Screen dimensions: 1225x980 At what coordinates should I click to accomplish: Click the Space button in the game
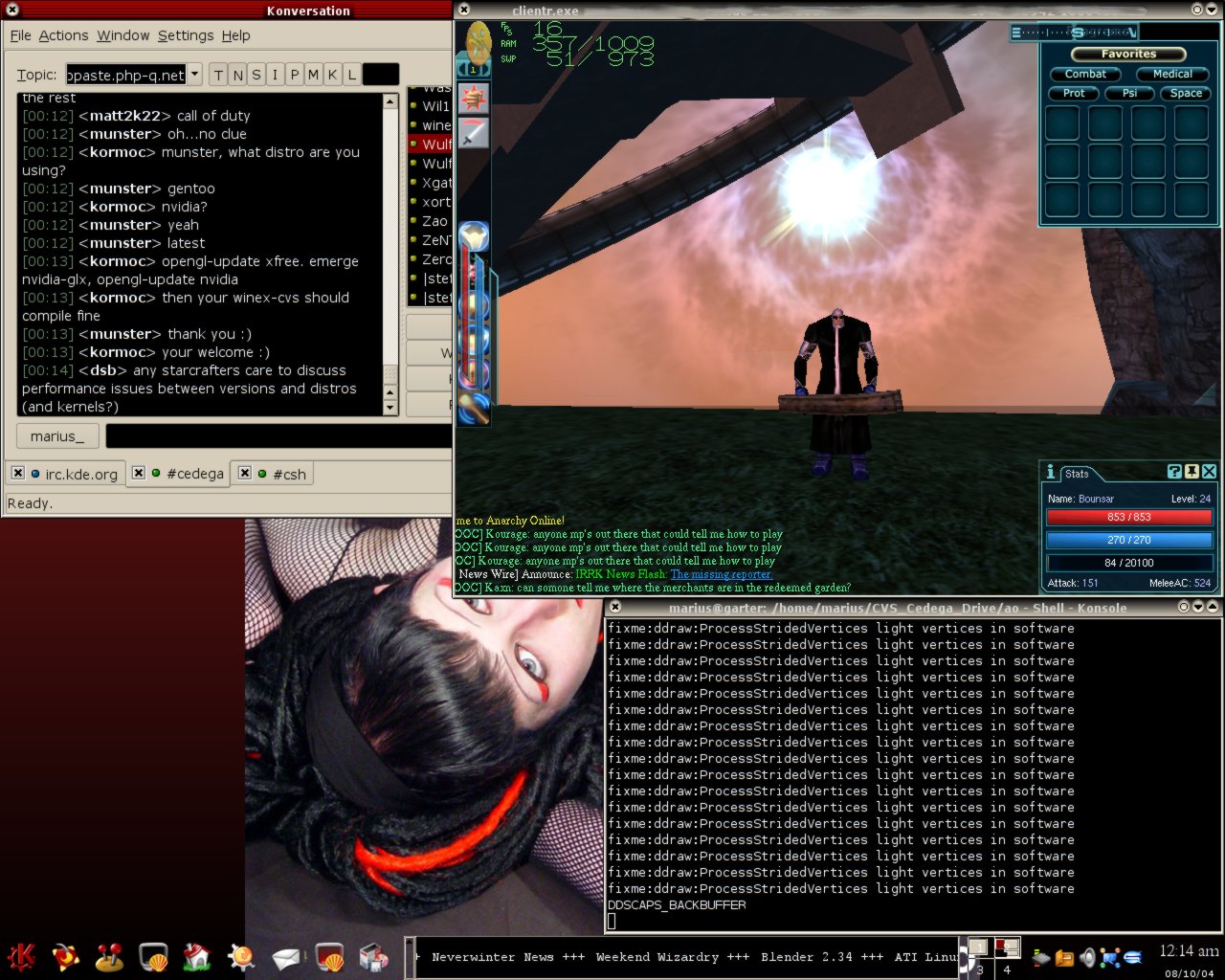(1186, 93)
